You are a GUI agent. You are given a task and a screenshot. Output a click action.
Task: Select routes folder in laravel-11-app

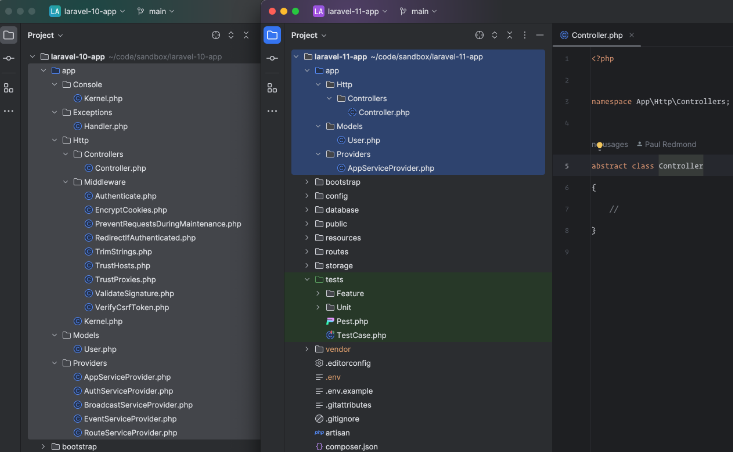pos(337,251)
